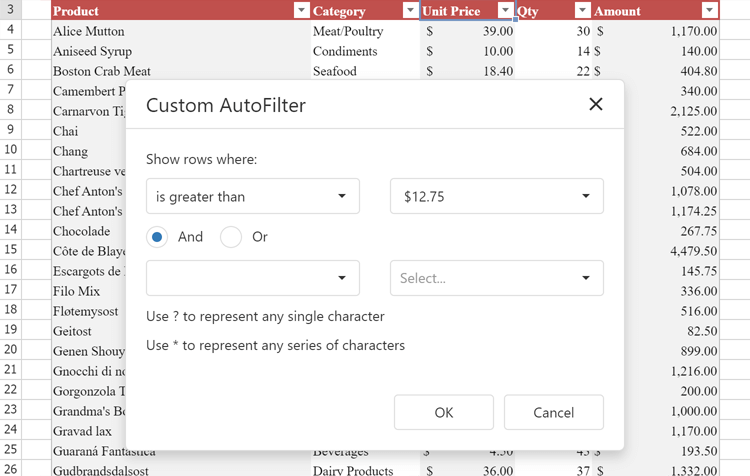
Task: Open the Amount column filter arrow
Action: [x=709, y=11]
